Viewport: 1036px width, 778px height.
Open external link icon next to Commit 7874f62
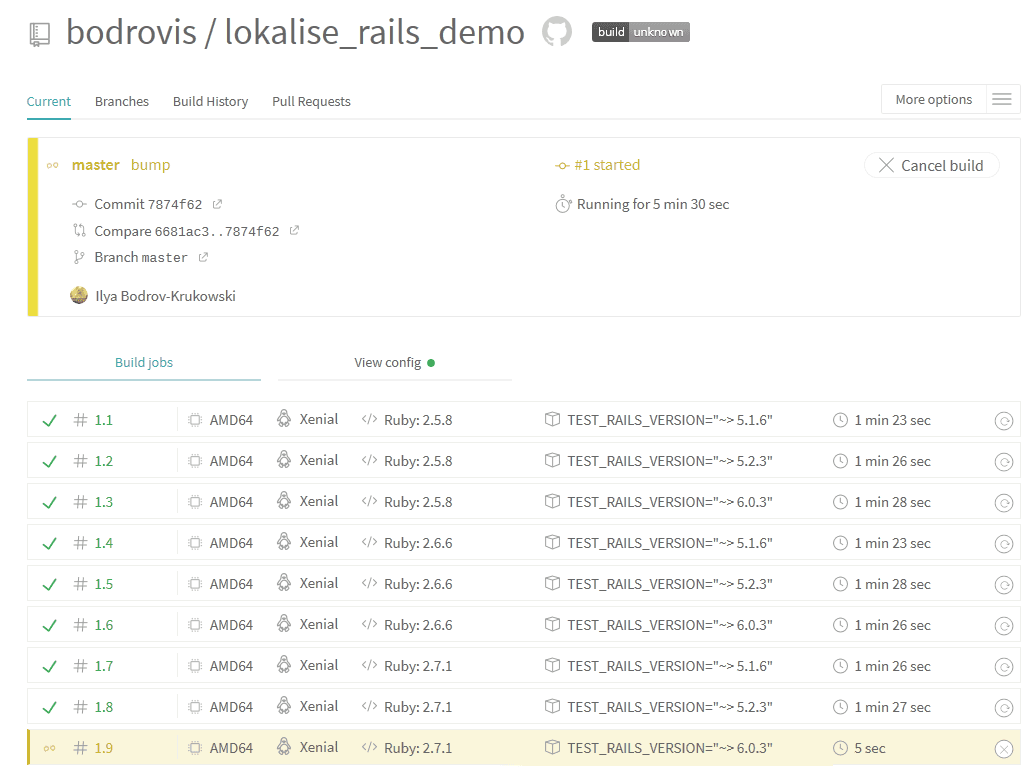coord(217,204)
